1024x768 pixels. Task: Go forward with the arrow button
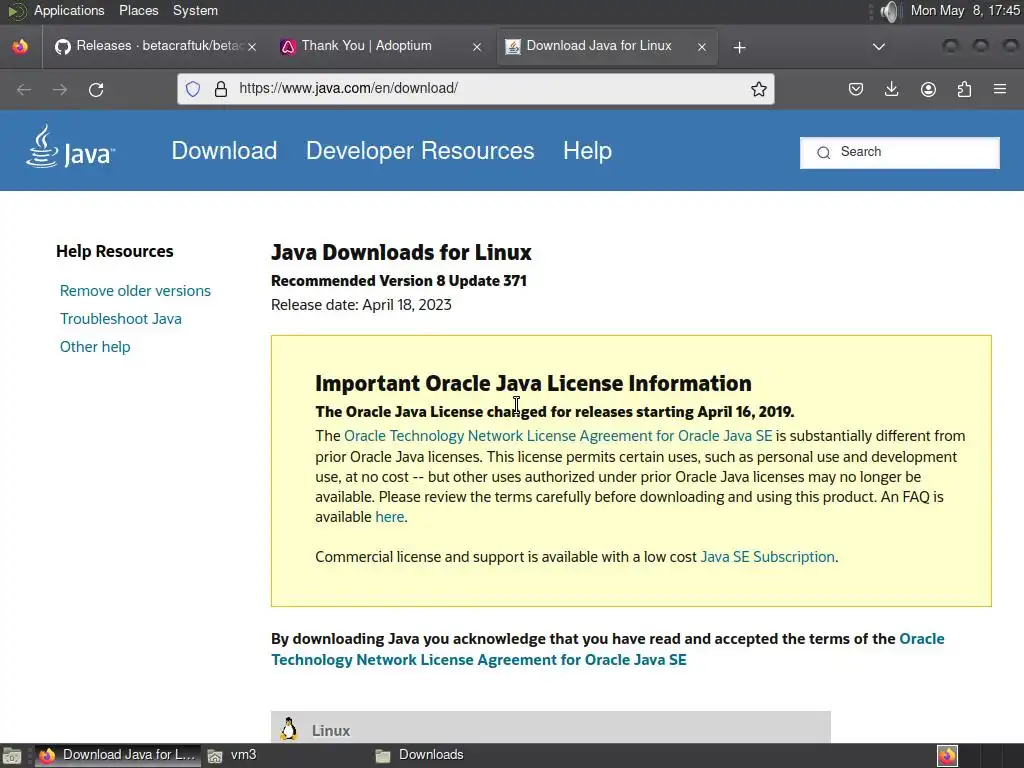click(x=60, y=89)
